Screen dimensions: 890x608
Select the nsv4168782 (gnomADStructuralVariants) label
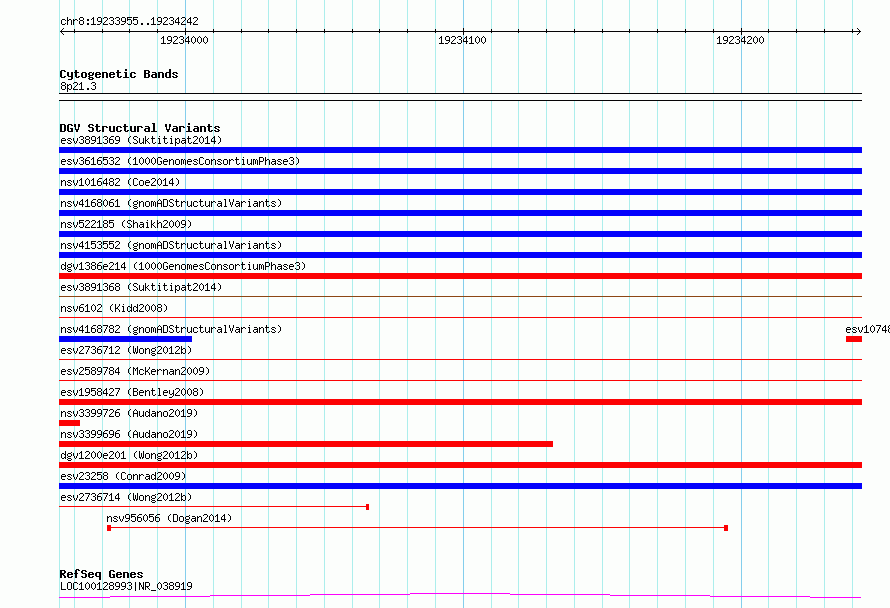[171, 329]
